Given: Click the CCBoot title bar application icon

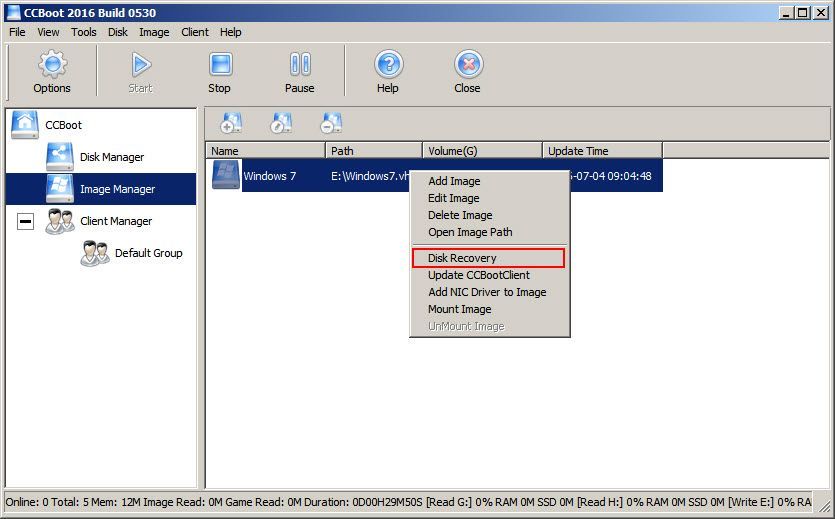Looking at the screenshot, I should 13,12.
